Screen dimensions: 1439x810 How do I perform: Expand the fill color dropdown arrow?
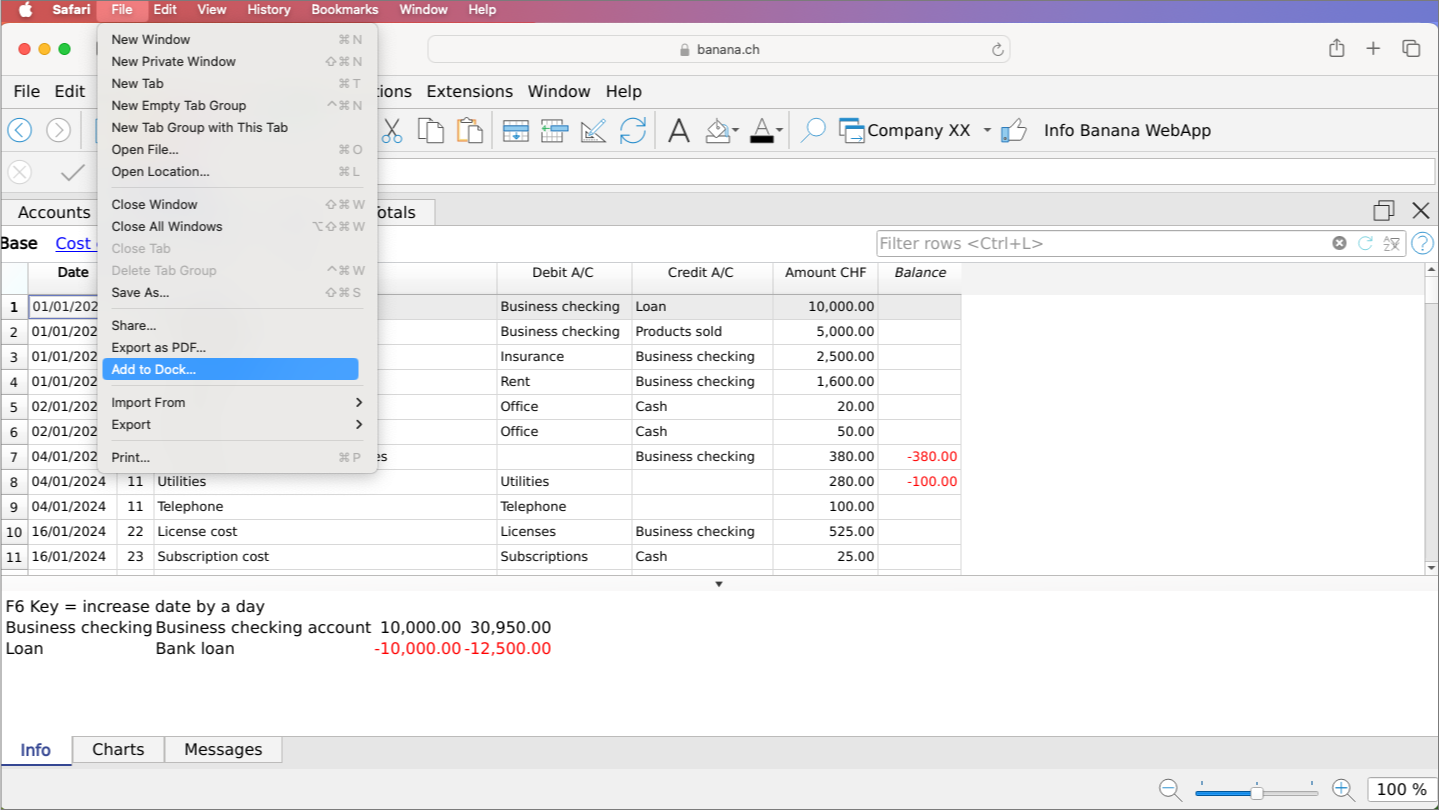736,131
